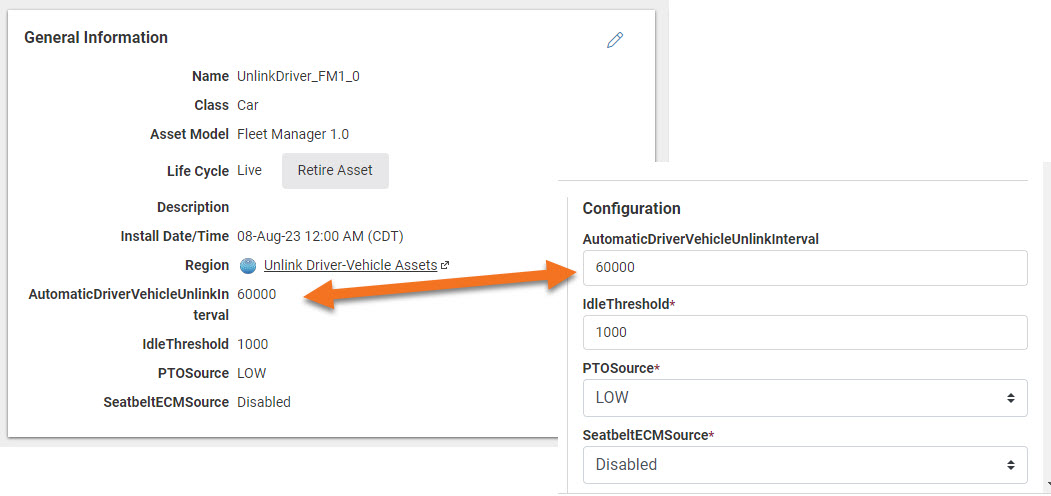Click the Class value Car
This screenshot has width=1051, height=496.
tap(248, 105)
